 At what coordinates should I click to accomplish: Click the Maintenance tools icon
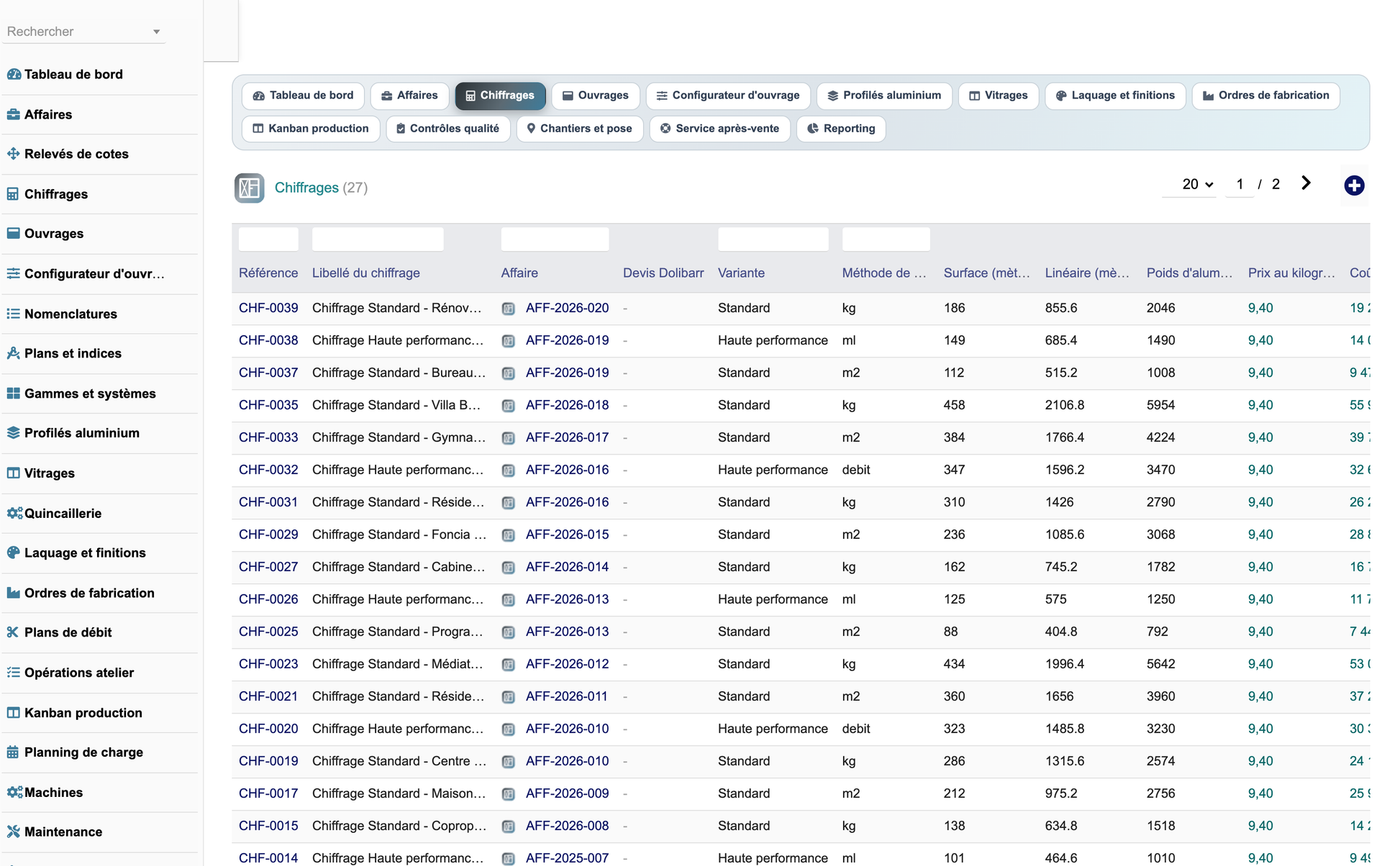coord(14,831)
